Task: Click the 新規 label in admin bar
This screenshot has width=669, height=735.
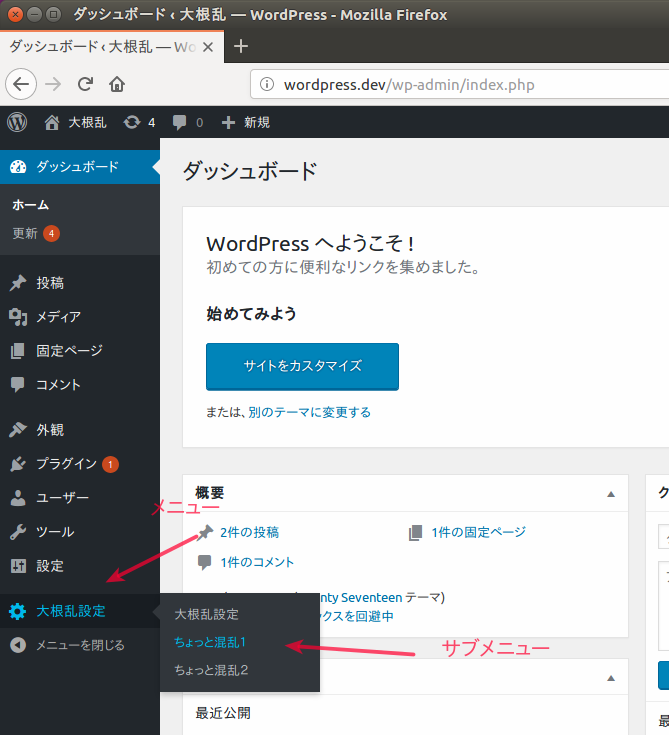Action: 257,122
